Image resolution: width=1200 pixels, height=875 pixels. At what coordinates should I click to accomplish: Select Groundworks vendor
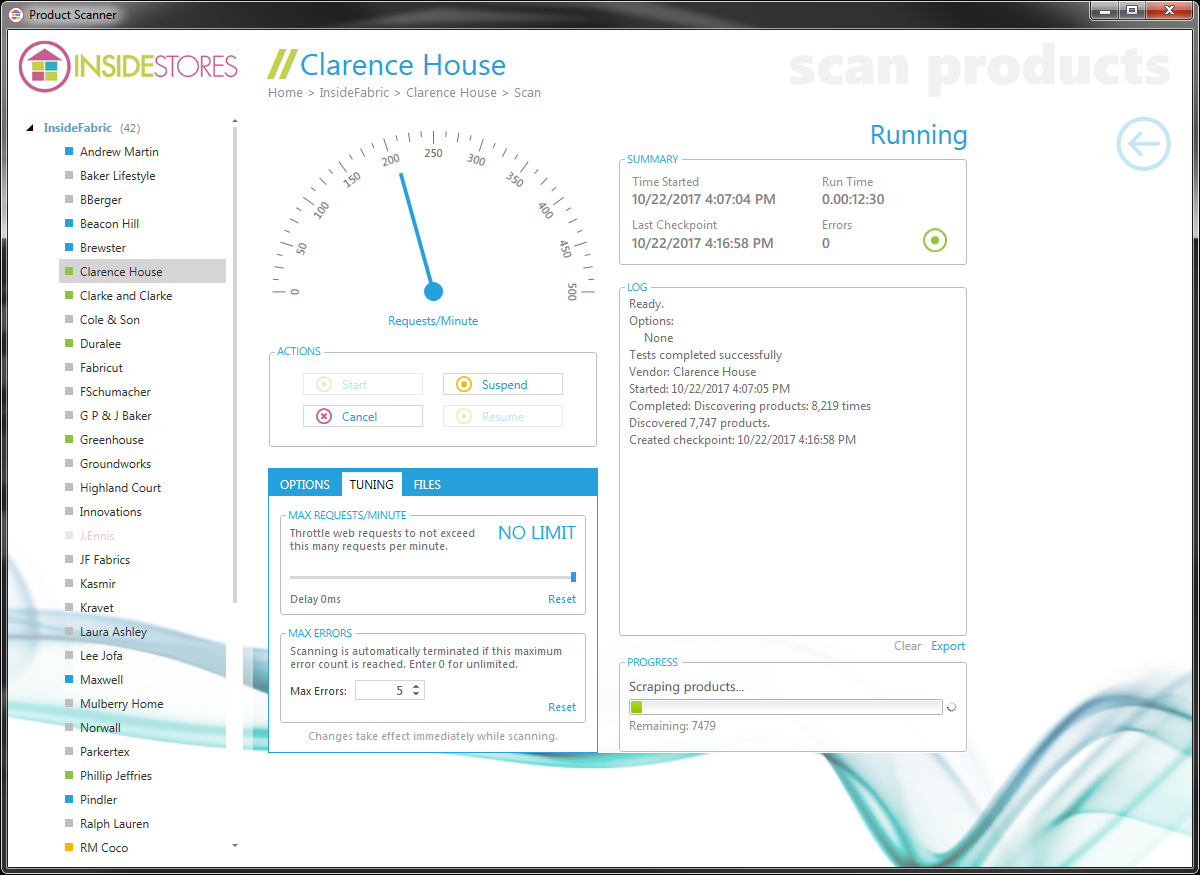pyautogui.click(x=116, y=464)
